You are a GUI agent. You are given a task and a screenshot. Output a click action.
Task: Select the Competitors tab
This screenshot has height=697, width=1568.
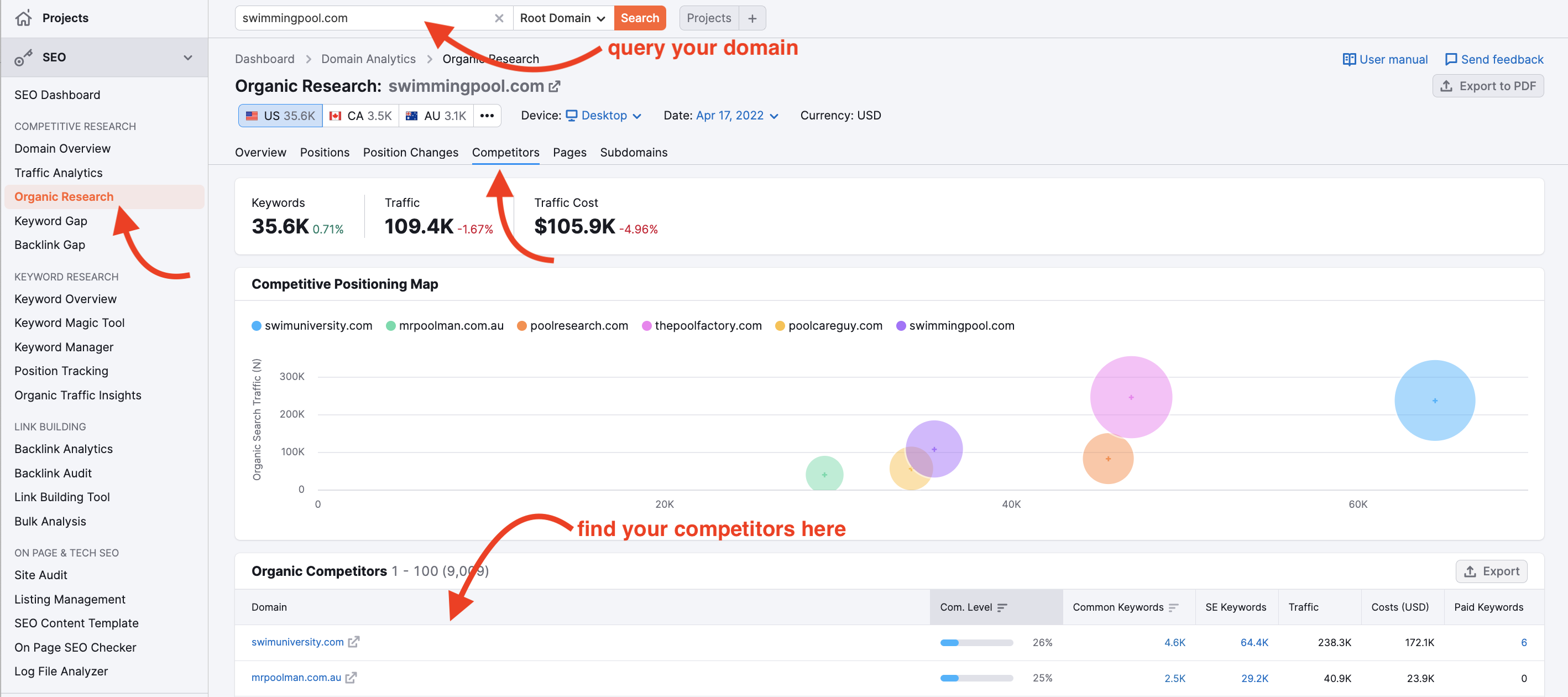pyautogui.click(x=504, y=152)
